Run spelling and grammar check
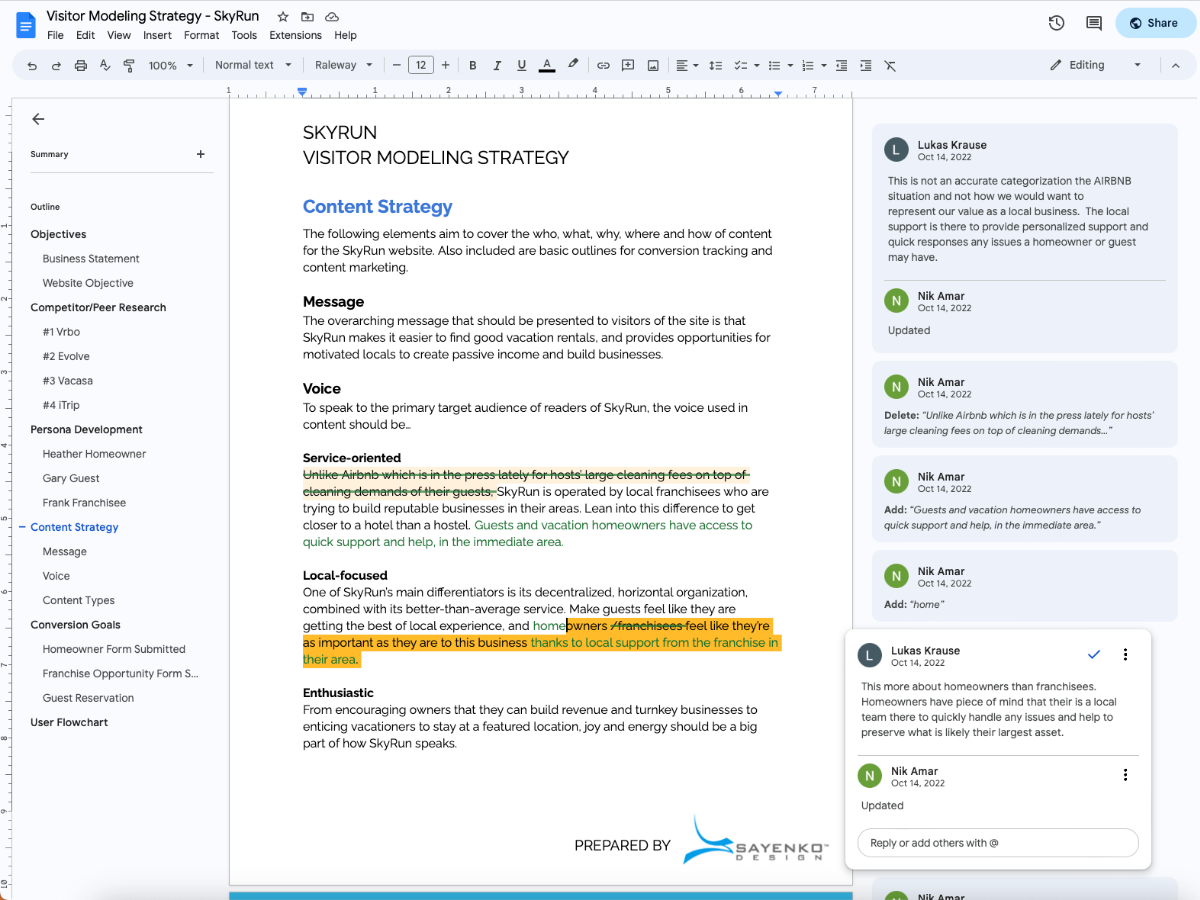Screen dimensions: 1200x900 pos(105,65)
